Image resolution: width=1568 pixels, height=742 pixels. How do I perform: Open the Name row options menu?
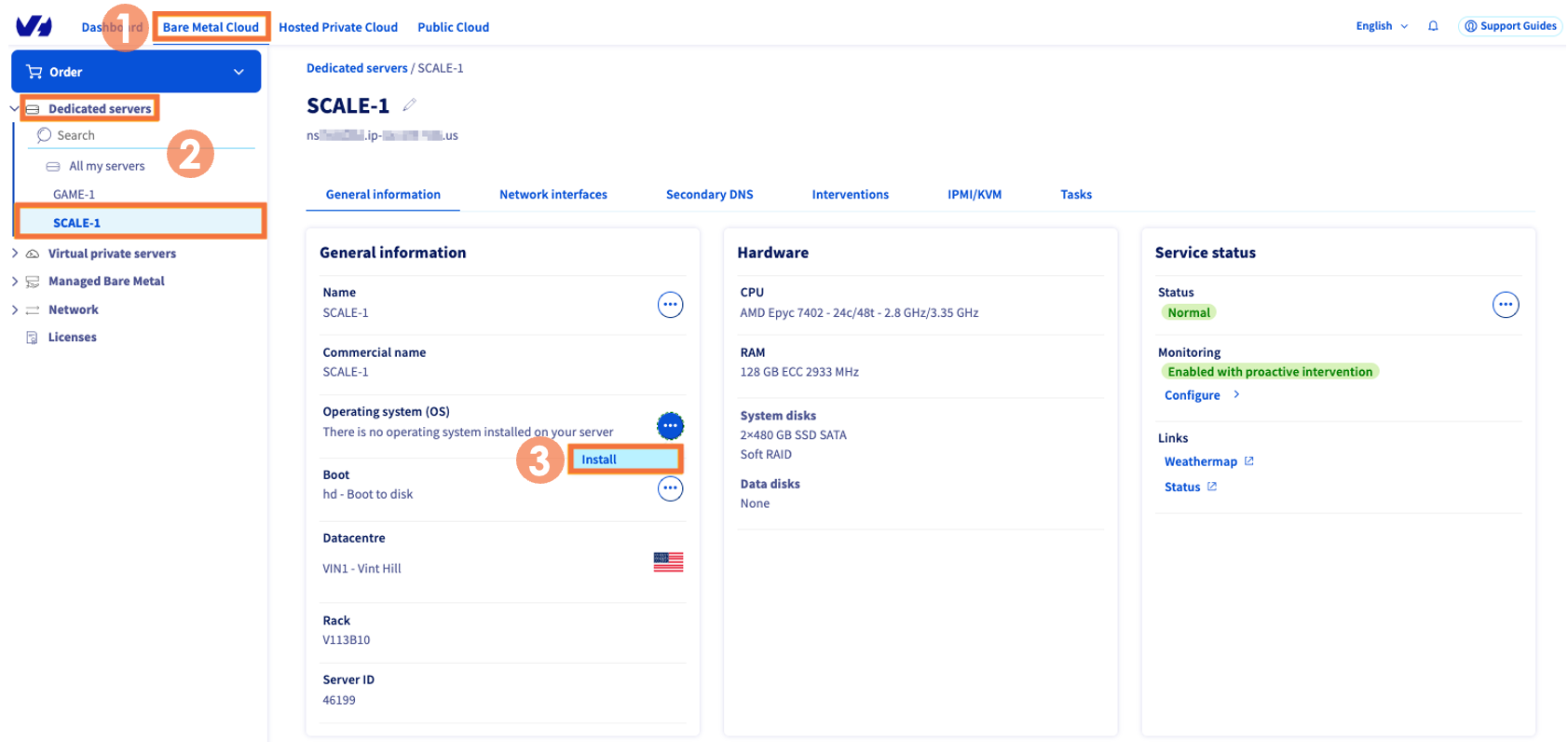[x=670, y=305]
